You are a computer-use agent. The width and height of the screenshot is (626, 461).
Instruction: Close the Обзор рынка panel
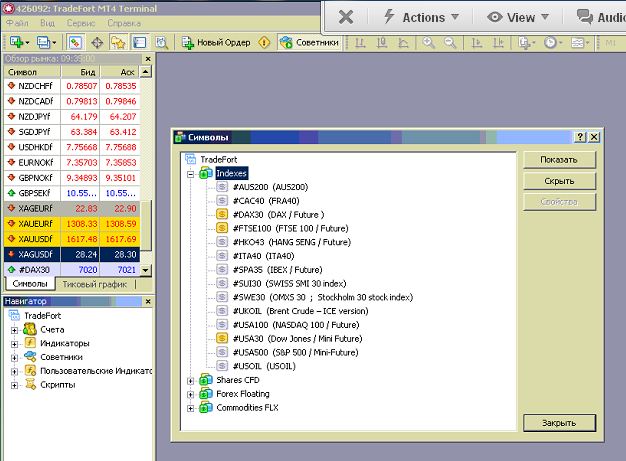[148, 59]
